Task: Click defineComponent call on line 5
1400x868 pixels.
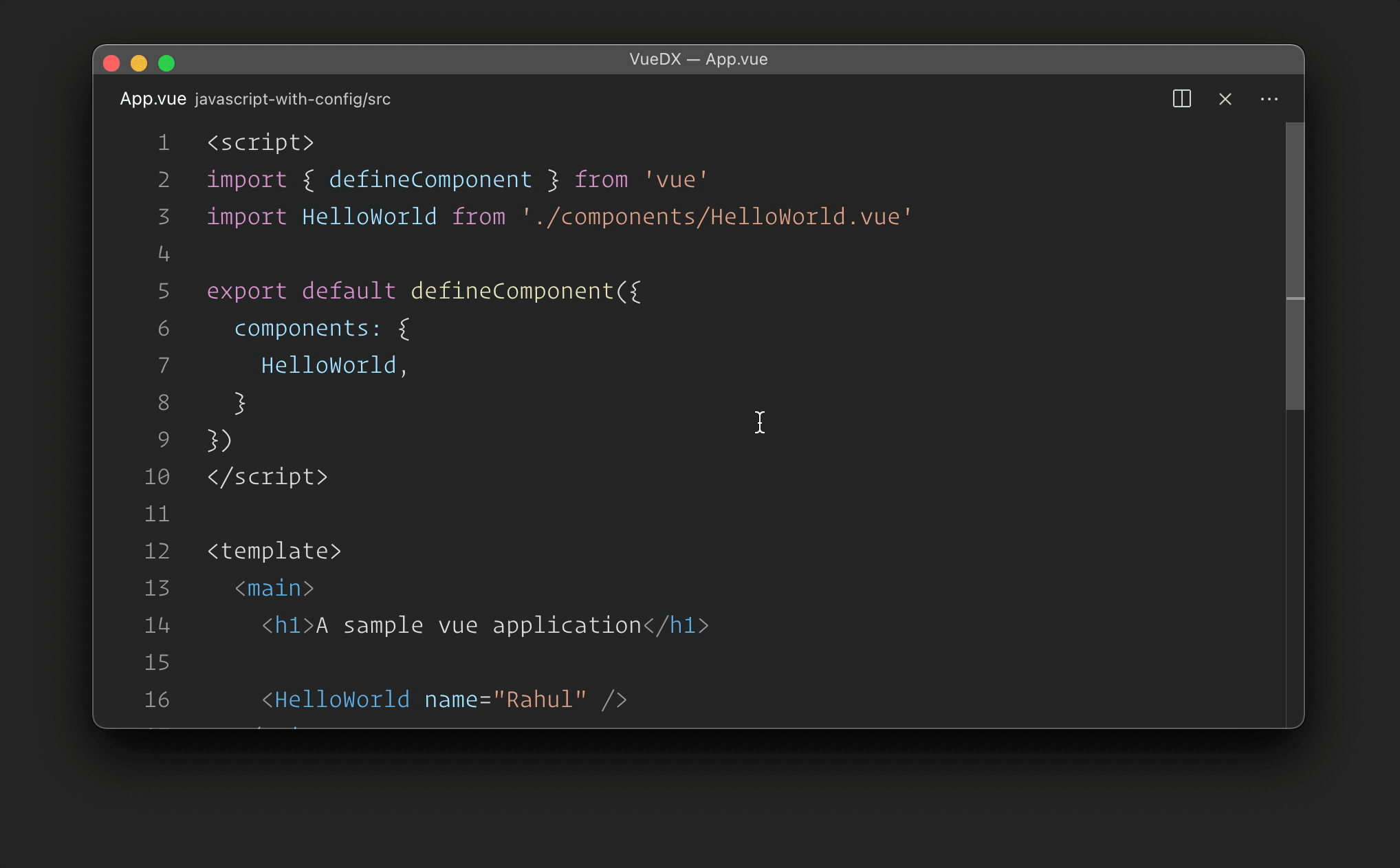Action: pos(512,291)
